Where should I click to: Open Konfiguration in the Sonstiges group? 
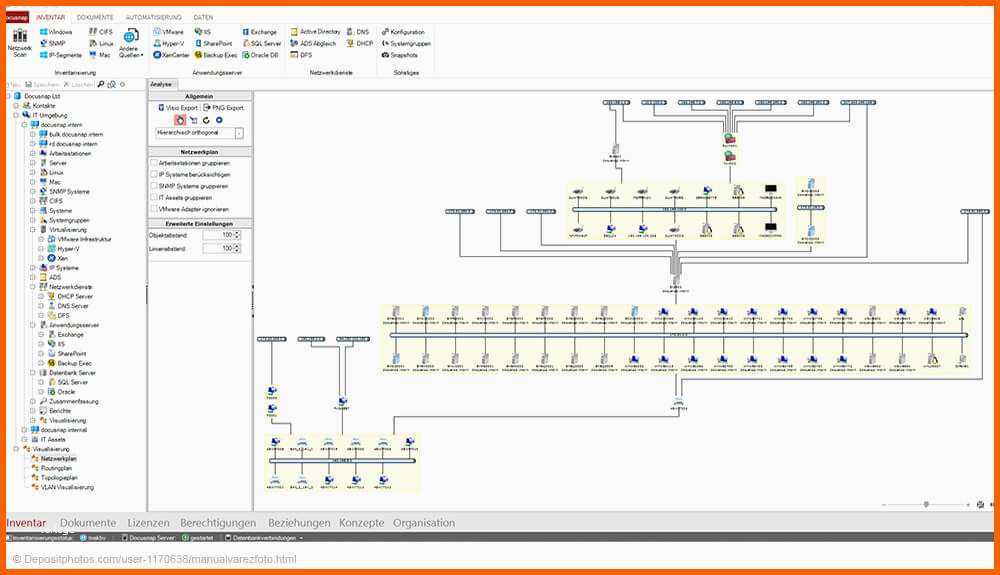coord(403,32)
